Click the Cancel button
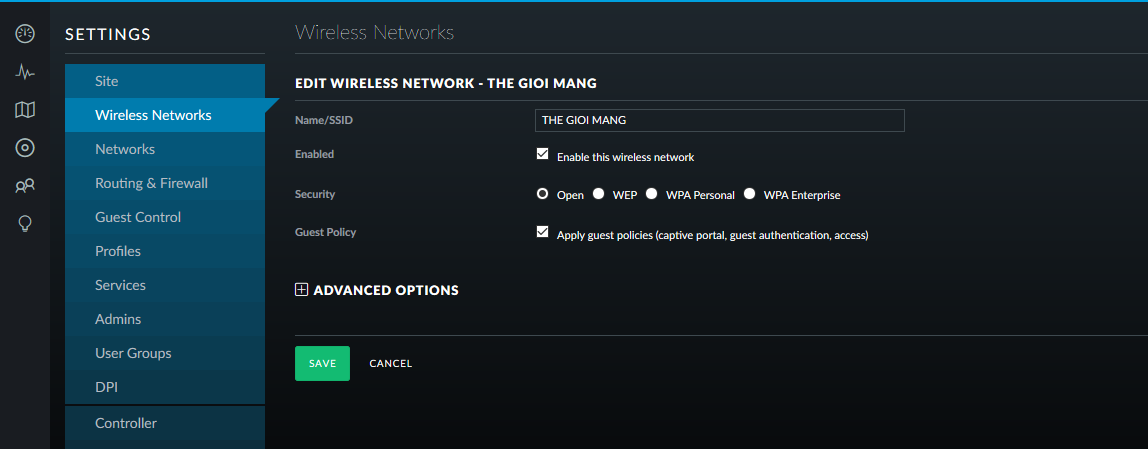1148x449 pixels. coord(391,363)
